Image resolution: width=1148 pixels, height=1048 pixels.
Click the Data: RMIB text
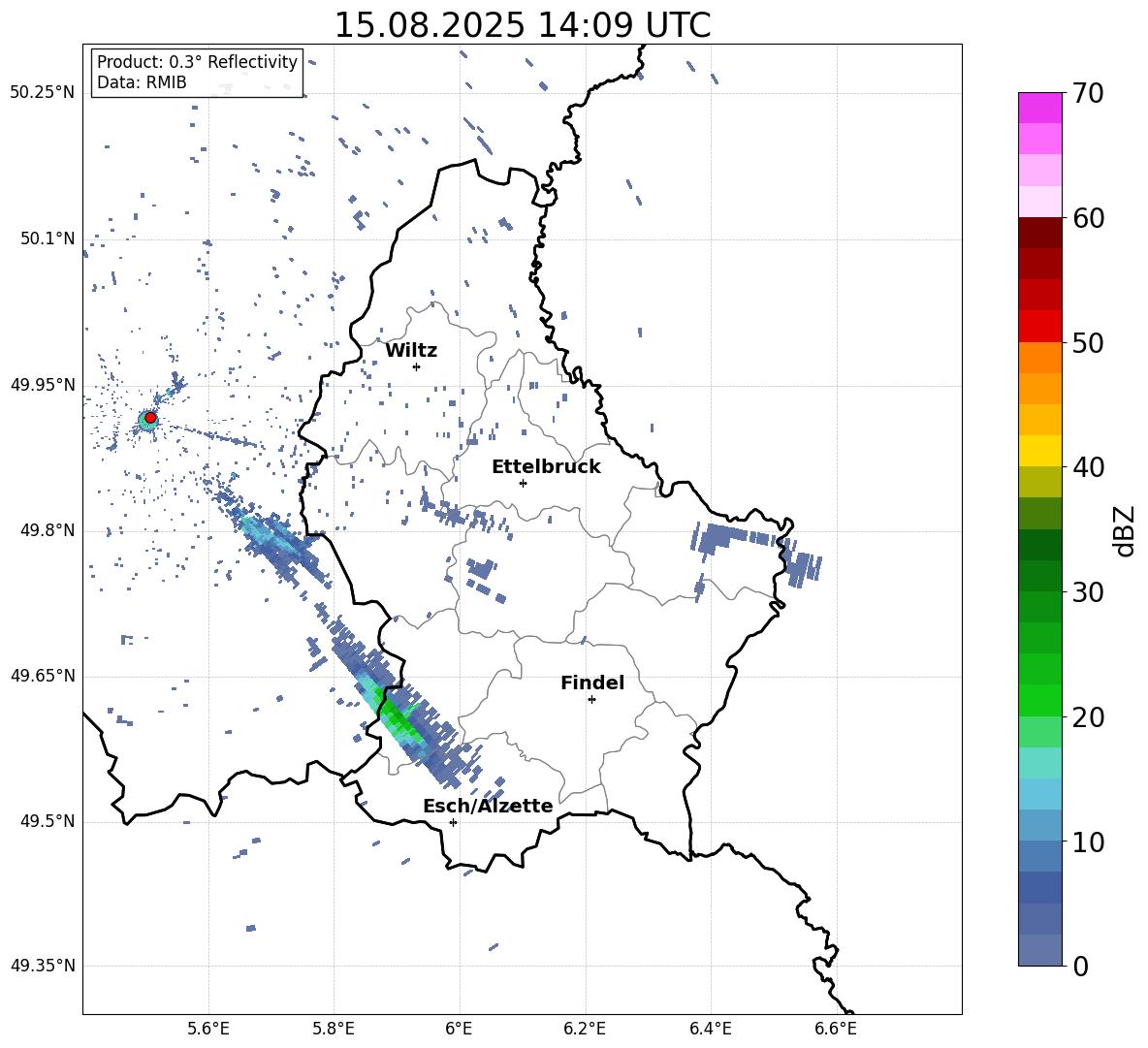click(142, 82)
